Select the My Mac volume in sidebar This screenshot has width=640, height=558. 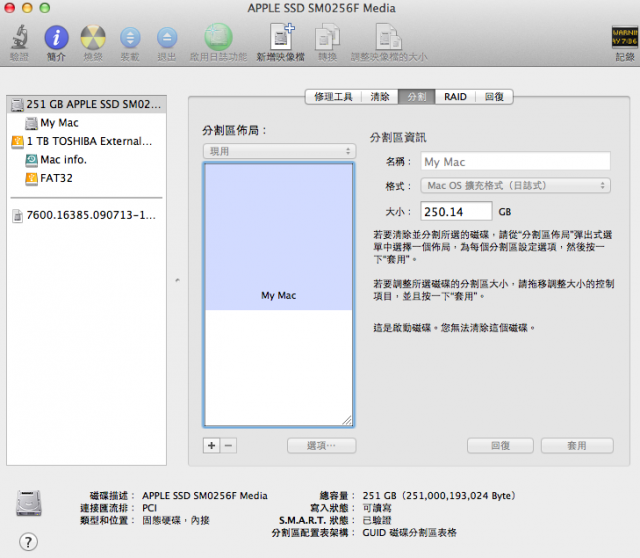click(x=87, y=122)
